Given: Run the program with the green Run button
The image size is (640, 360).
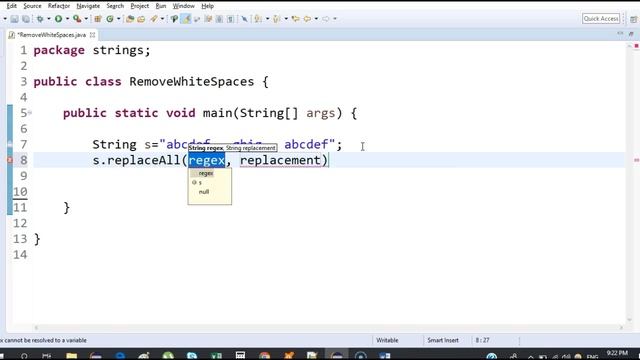Looking at the screenshot, I should [x=58, y=19].
